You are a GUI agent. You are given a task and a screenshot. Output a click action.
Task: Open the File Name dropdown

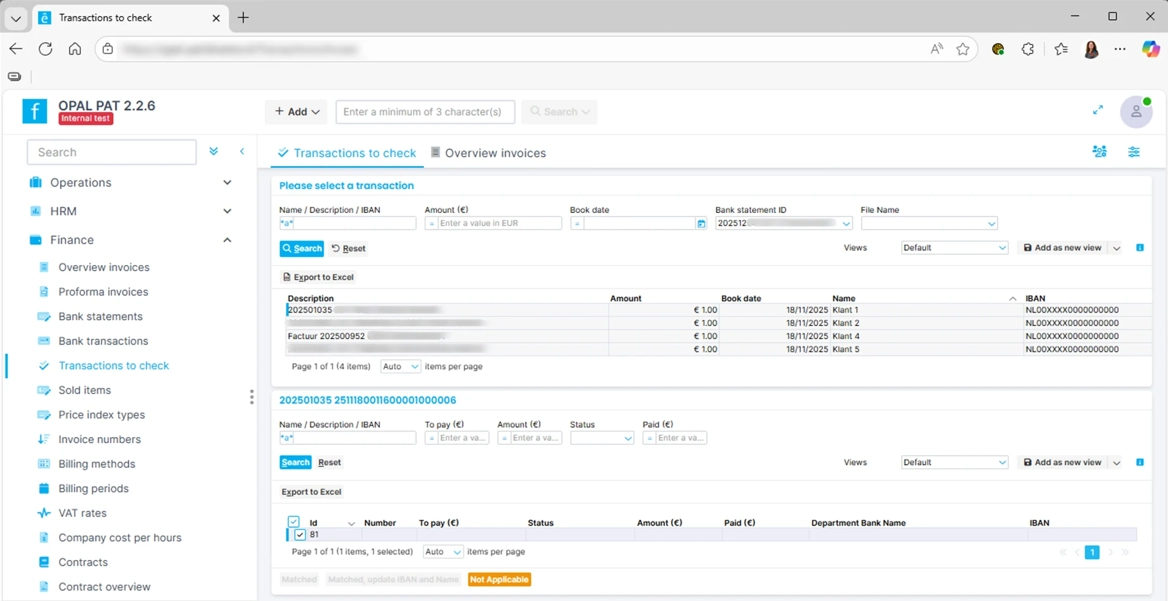tap(991, 224)
